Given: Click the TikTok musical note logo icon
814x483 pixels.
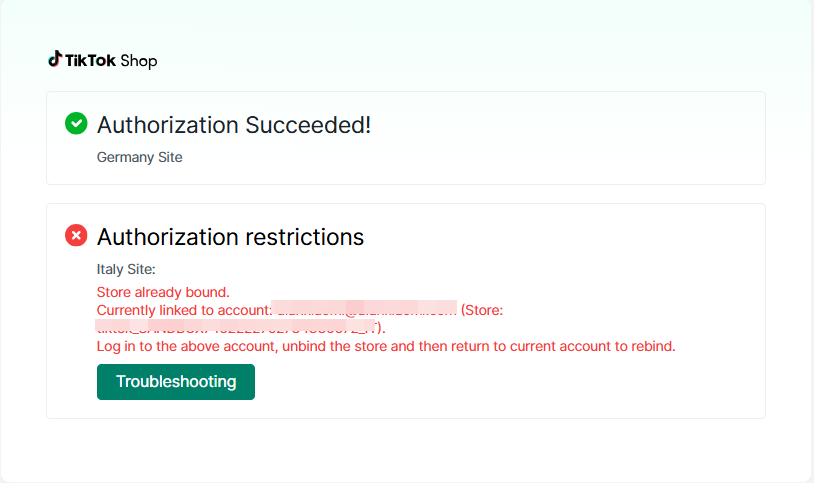Looking at the screenshot, I should tap(55, 59).
